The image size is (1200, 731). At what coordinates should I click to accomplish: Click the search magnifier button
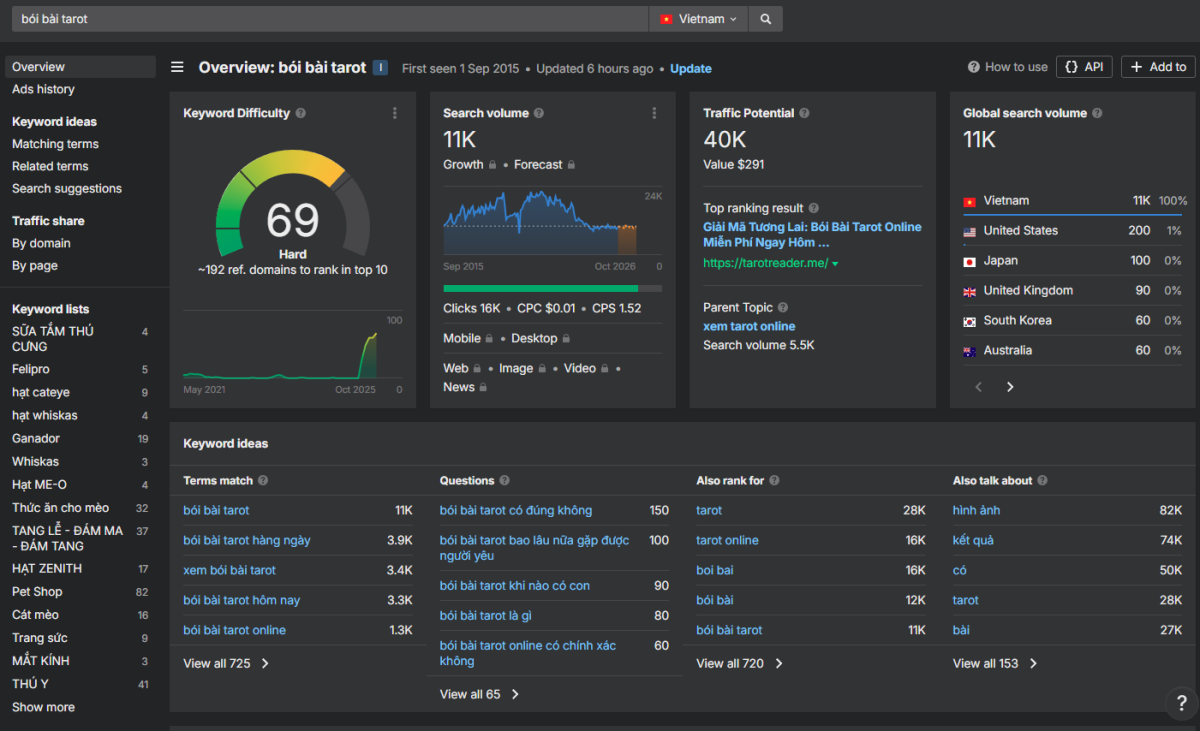(x=766, y=19)
